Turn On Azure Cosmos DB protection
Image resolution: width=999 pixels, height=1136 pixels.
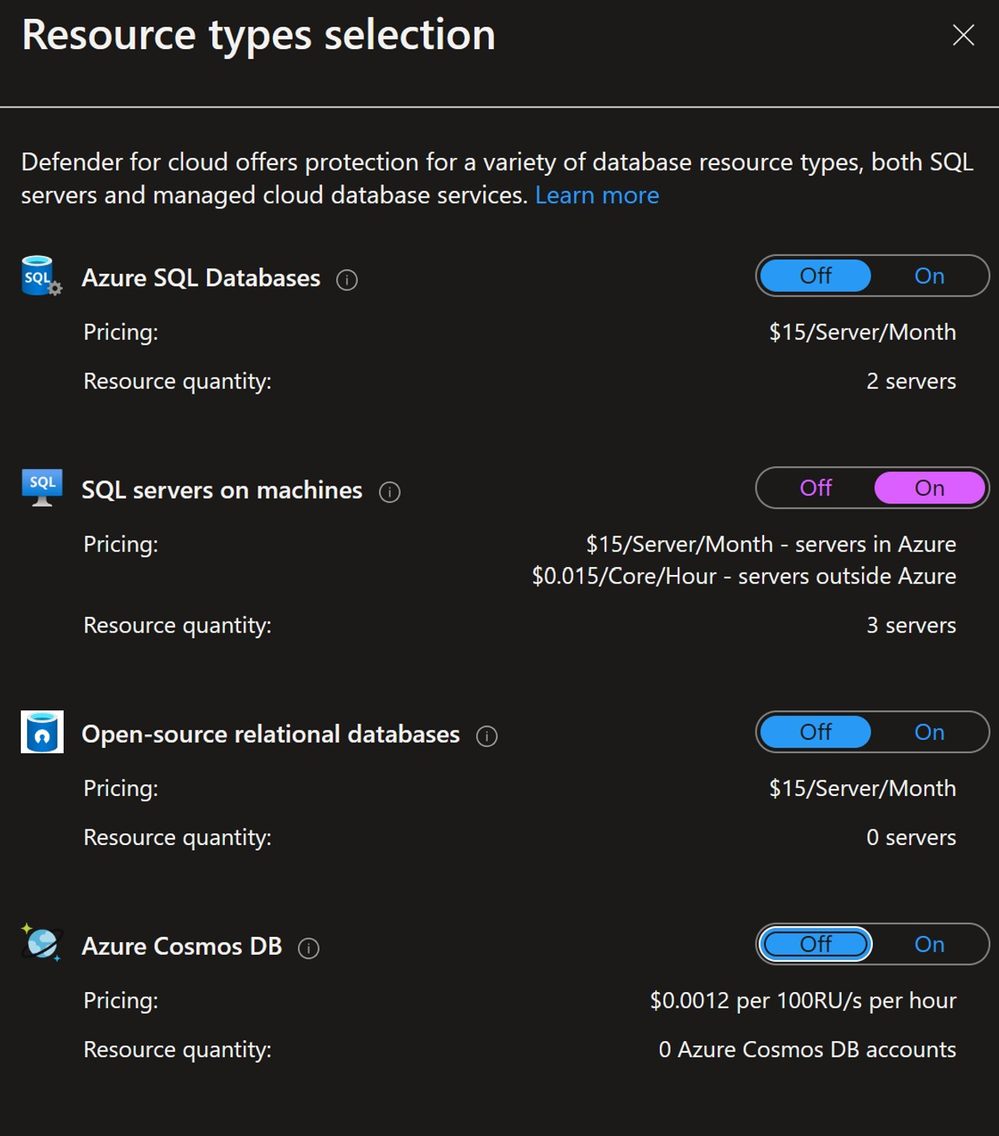[x=929, y=945]
